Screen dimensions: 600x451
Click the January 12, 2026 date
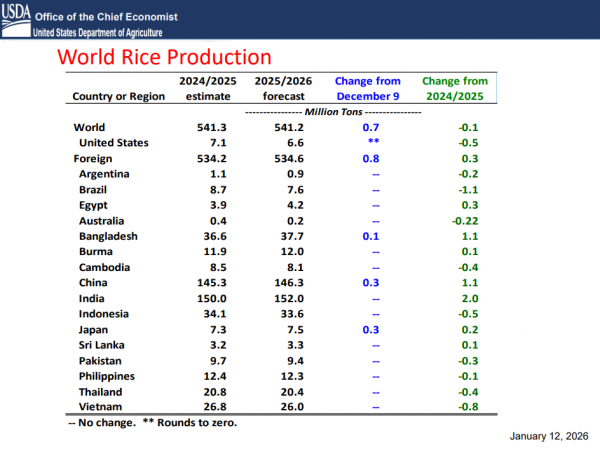546,439
